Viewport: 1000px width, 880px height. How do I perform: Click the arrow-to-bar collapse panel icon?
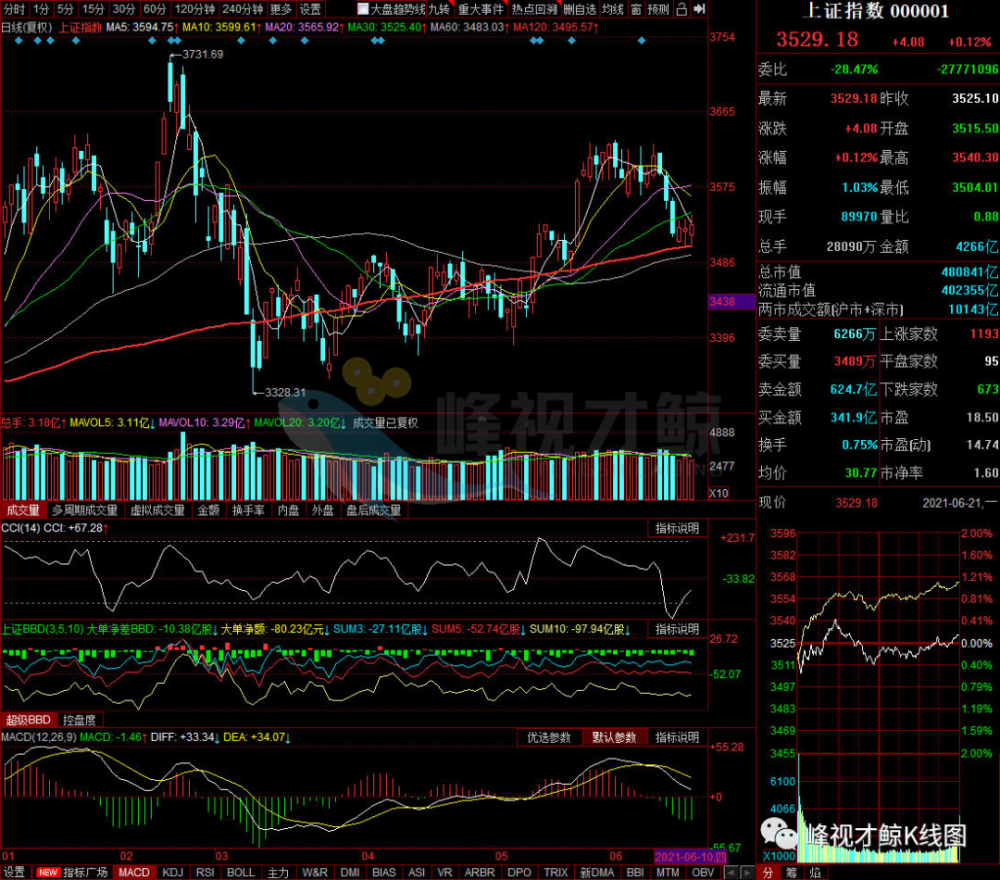coord(699,9)
